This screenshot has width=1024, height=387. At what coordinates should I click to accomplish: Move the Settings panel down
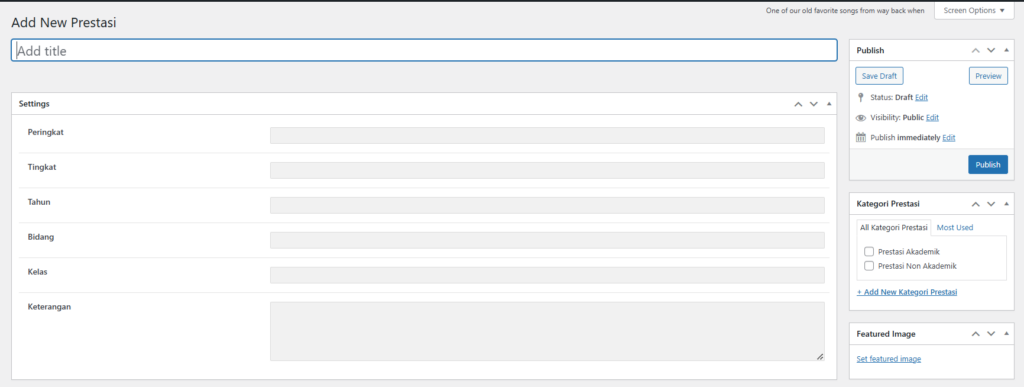click(x=814, y=104)
